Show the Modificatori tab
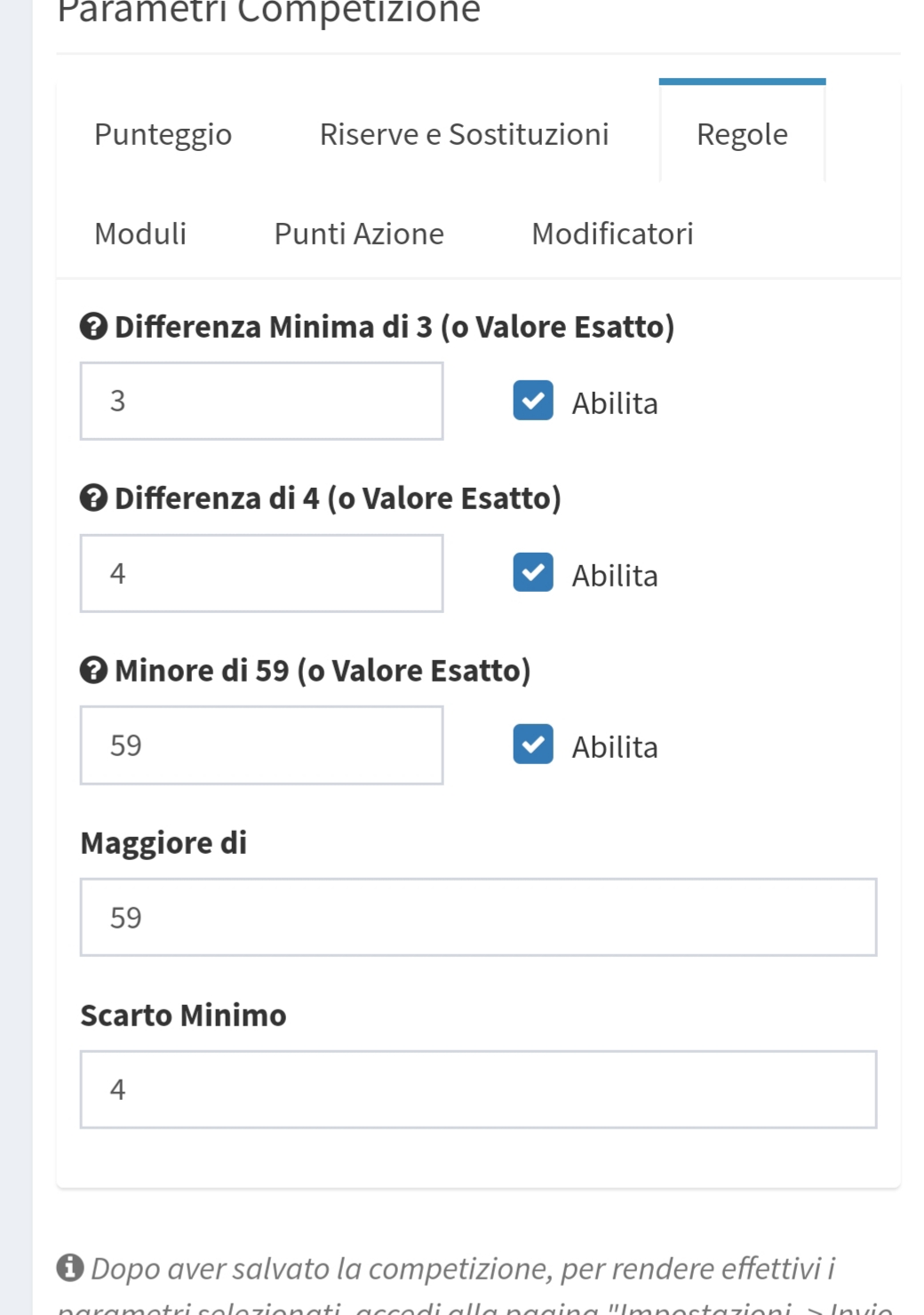This screenshot has height=1315, width=924. (x=612, y=234)
